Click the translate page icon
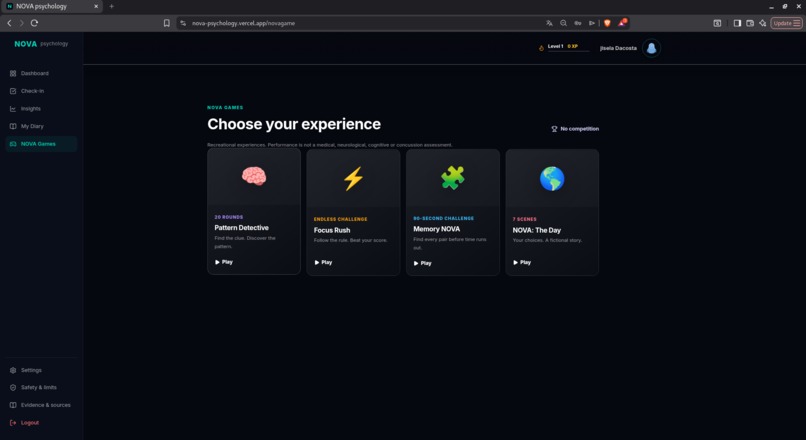 [549, 23]
